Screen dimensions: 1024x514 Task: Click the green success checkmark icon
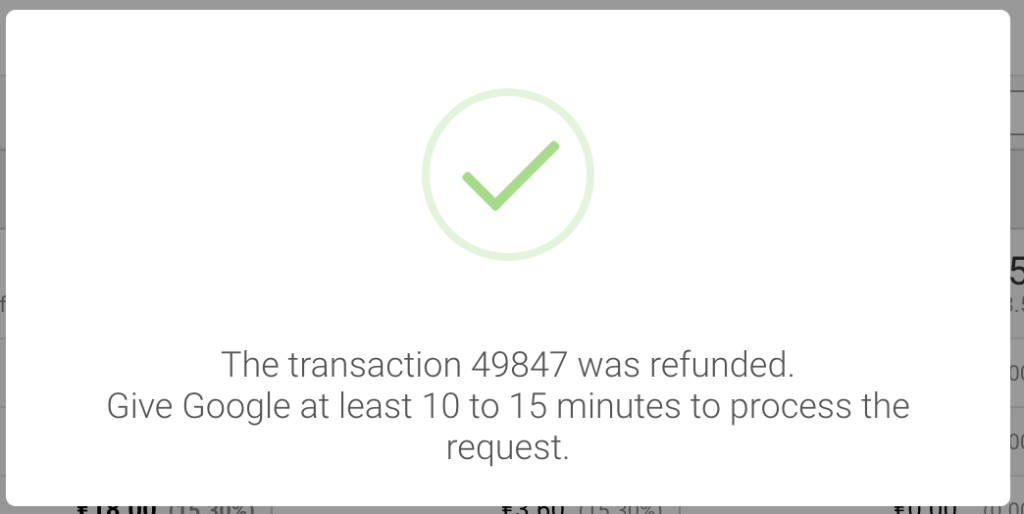[508, 176]
